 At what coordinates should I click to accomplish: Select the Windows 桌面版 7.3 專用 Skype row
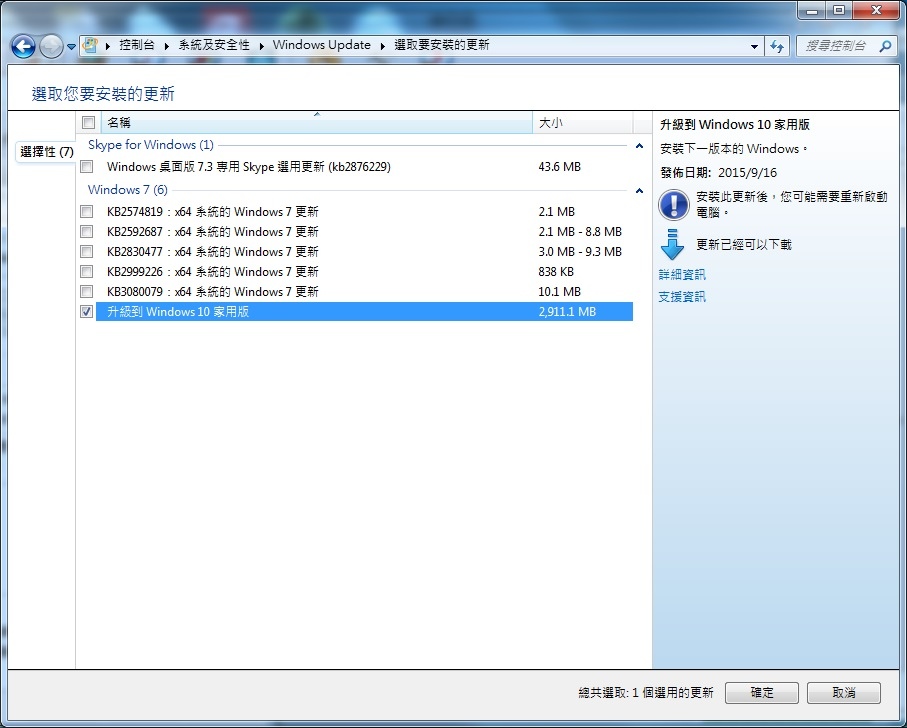[x=364, y=167]
